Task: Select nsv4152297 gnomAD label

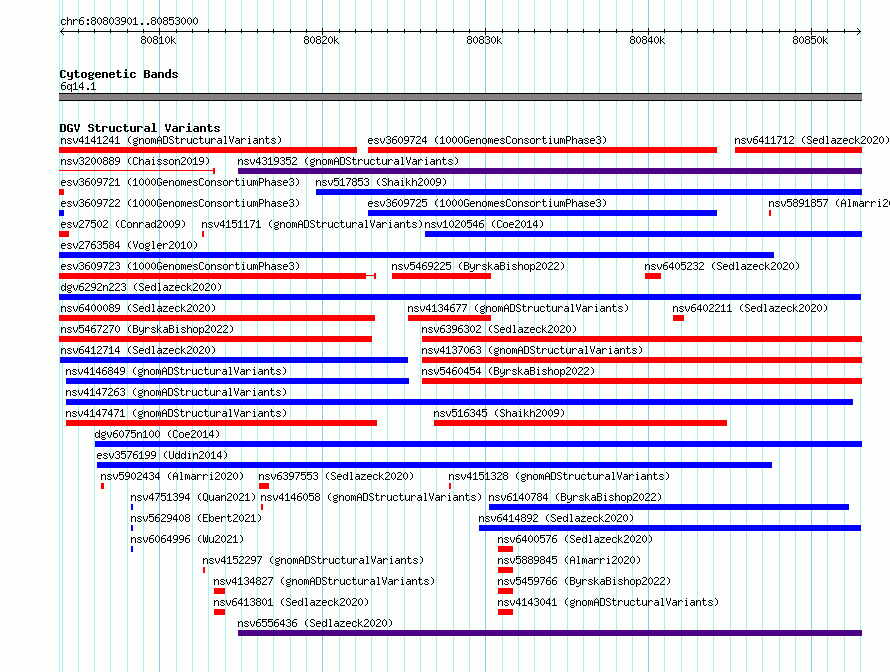Action: 313,560
